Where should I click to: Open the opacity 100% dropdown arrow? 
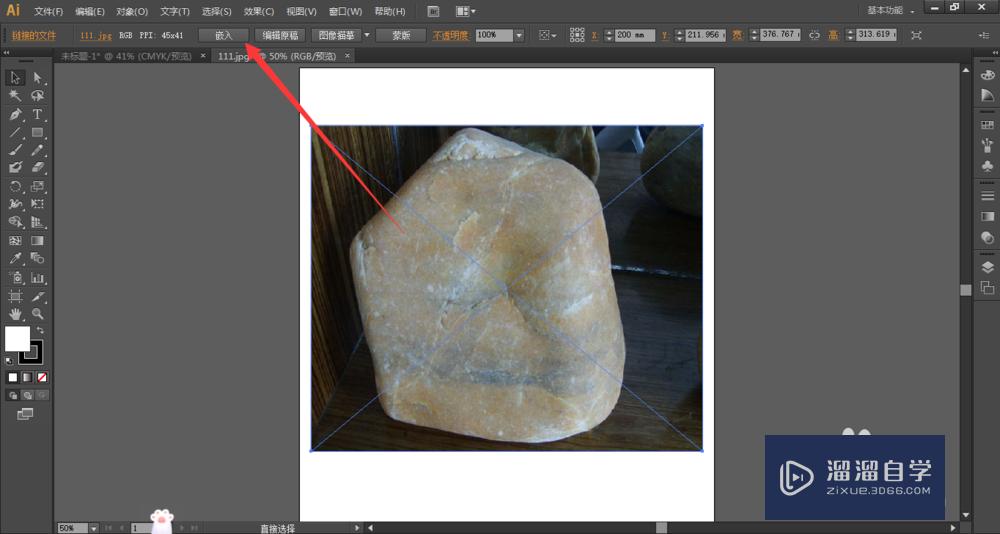(519, 36)
